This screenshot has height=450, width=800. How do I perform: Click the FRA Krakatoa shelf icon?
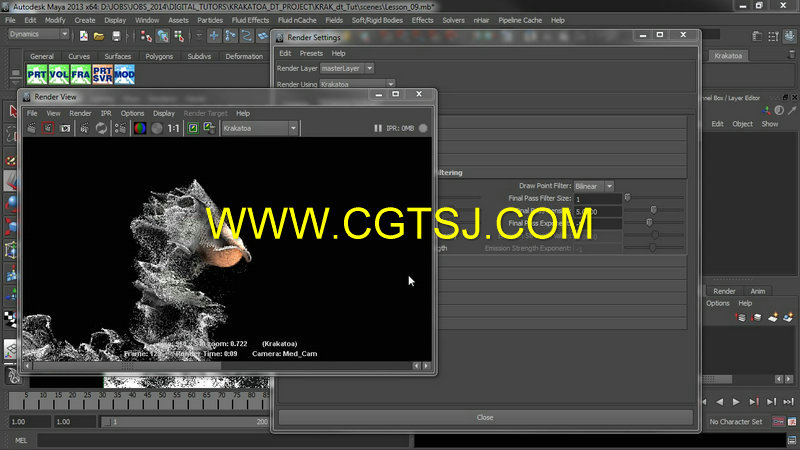tap(81, 74)
